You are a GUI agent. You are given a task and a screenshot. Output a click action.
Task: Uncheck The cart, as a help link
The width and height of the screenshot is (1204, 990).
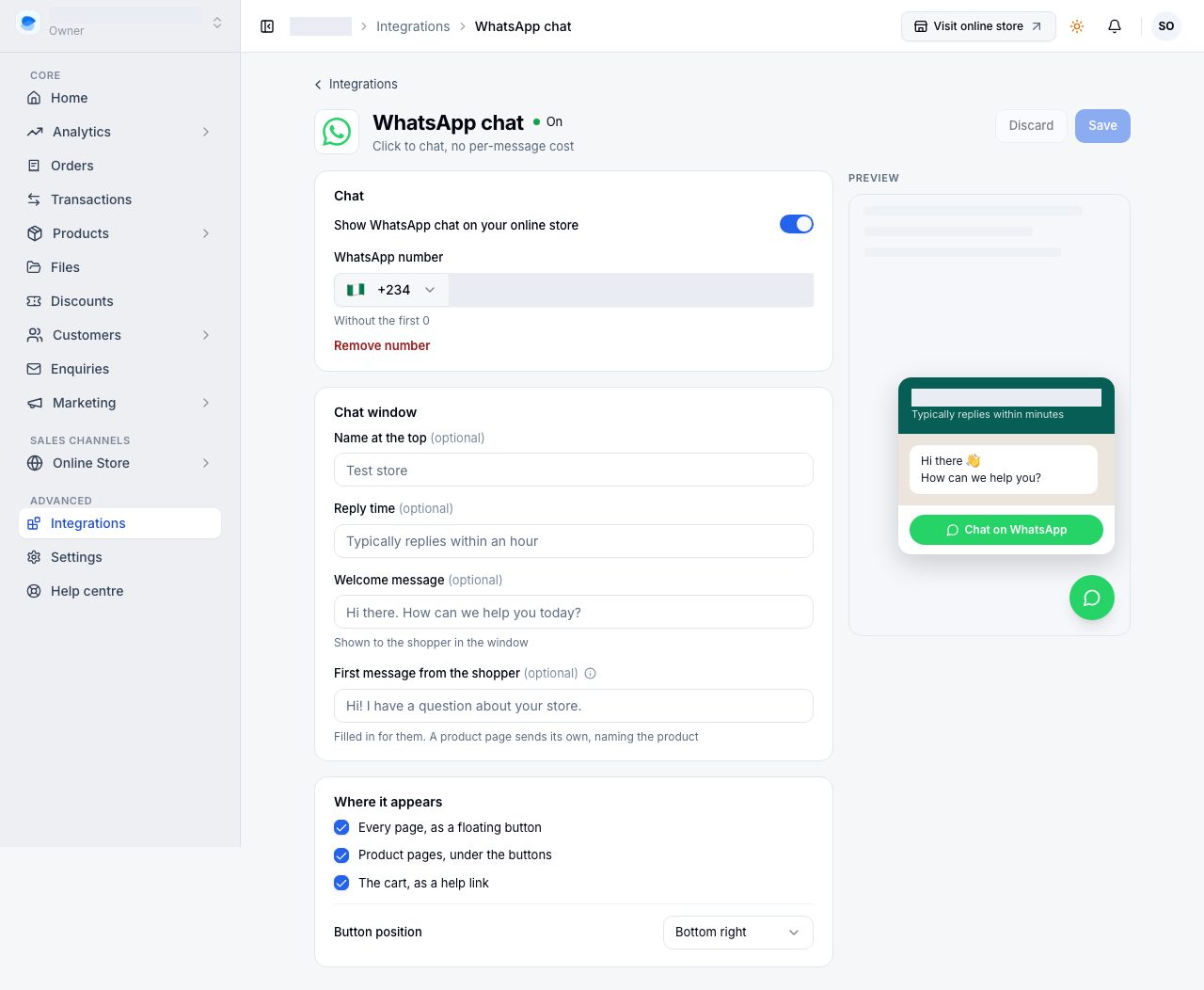click(341, 883)
